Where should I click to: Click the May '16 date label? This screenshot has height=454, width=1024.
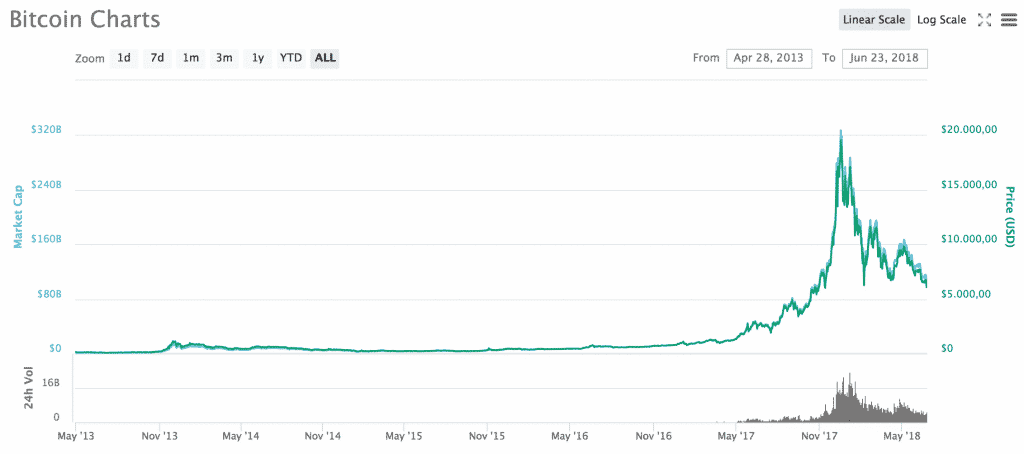[x=571, y=434]
